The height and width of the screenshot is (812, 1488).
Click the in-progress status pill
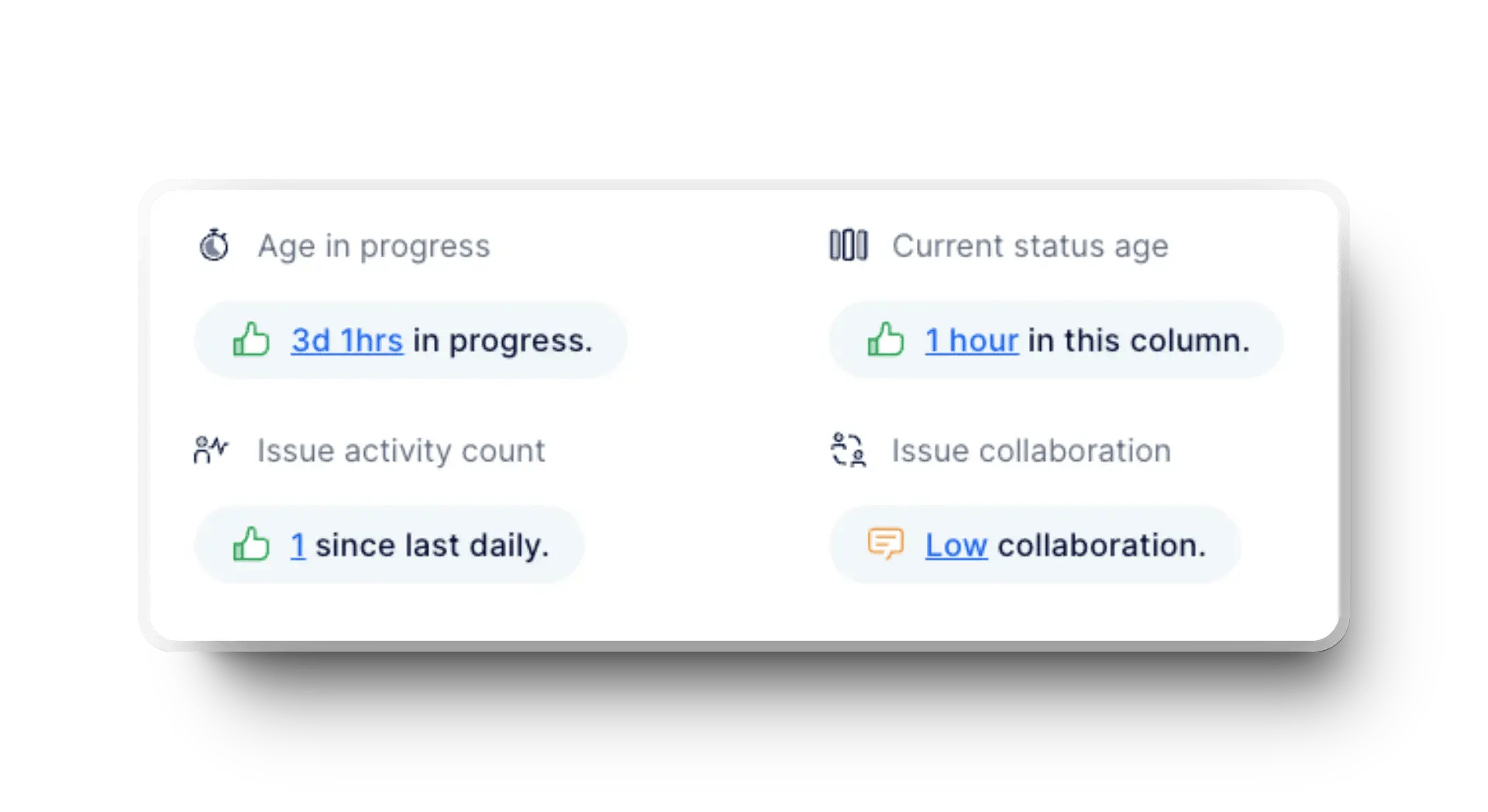pyautogui.click(x=411, y=341)
